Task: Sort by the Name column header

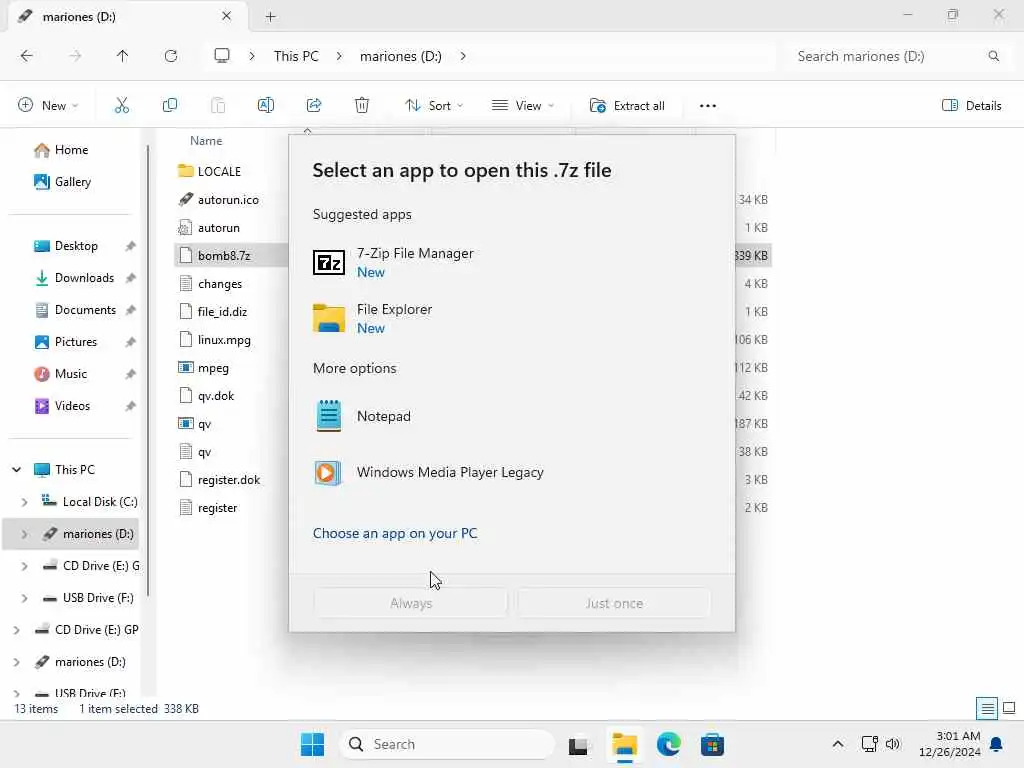Action: point(206,140)
